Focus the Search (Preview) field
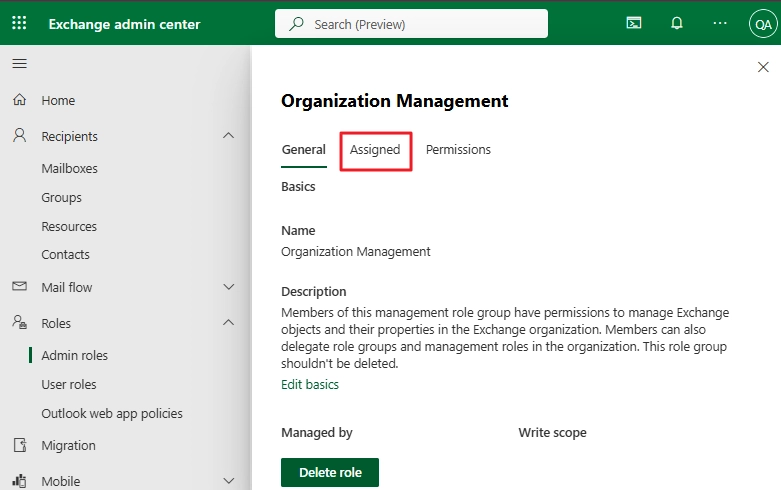The width and height of the screenshot is (781, 490). (x=411, y=23)
